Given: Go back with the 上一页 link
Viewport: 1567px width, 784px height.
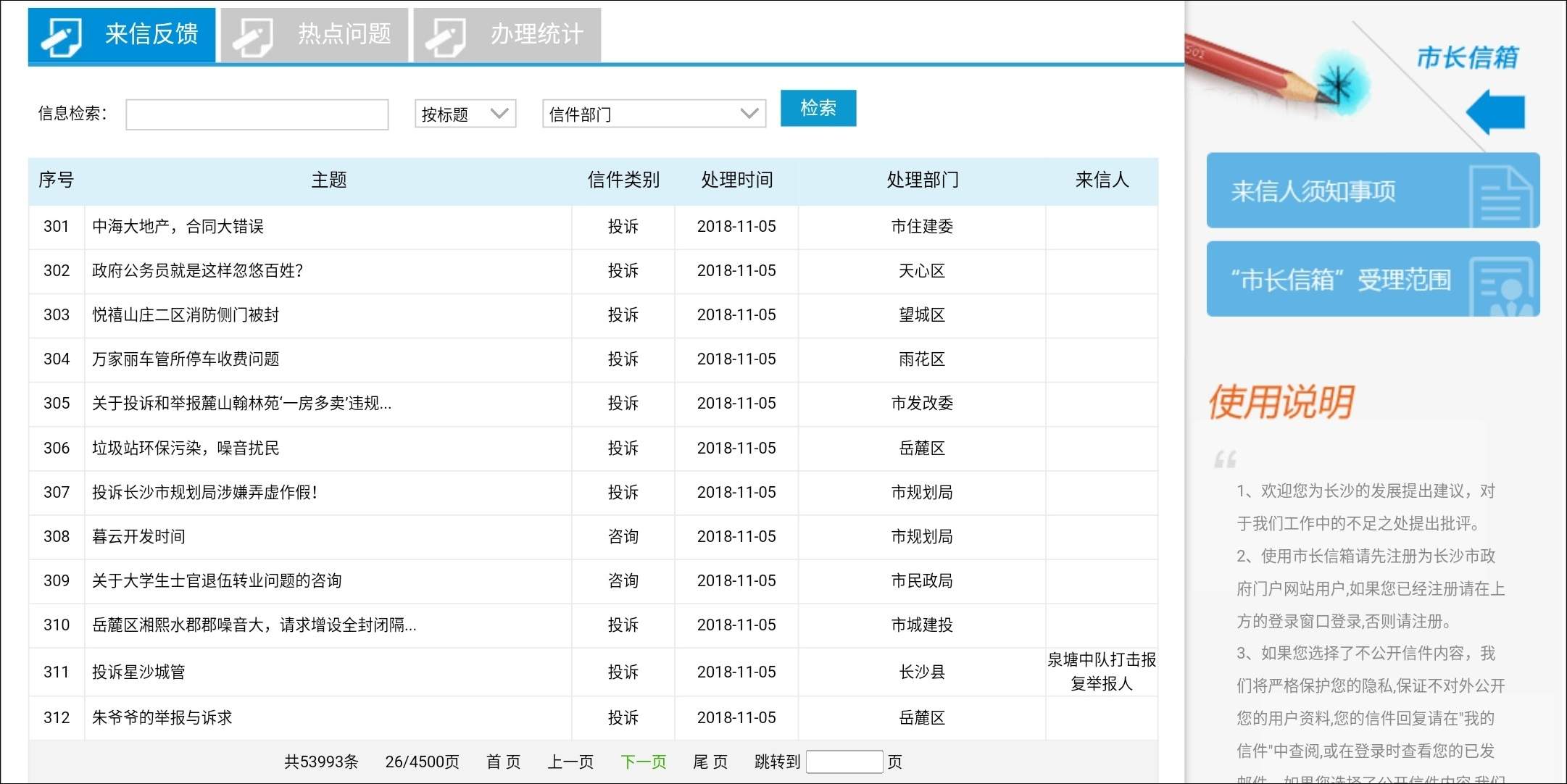Looking at the screenshot, I should click(x=570, y=762).
